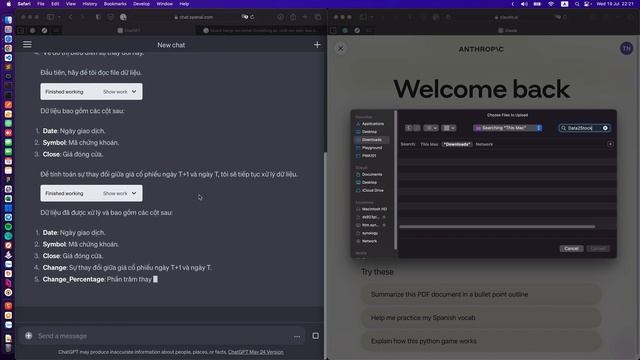
Task: Open the view options dropdown in file dialog
Action: pos(431,128)
